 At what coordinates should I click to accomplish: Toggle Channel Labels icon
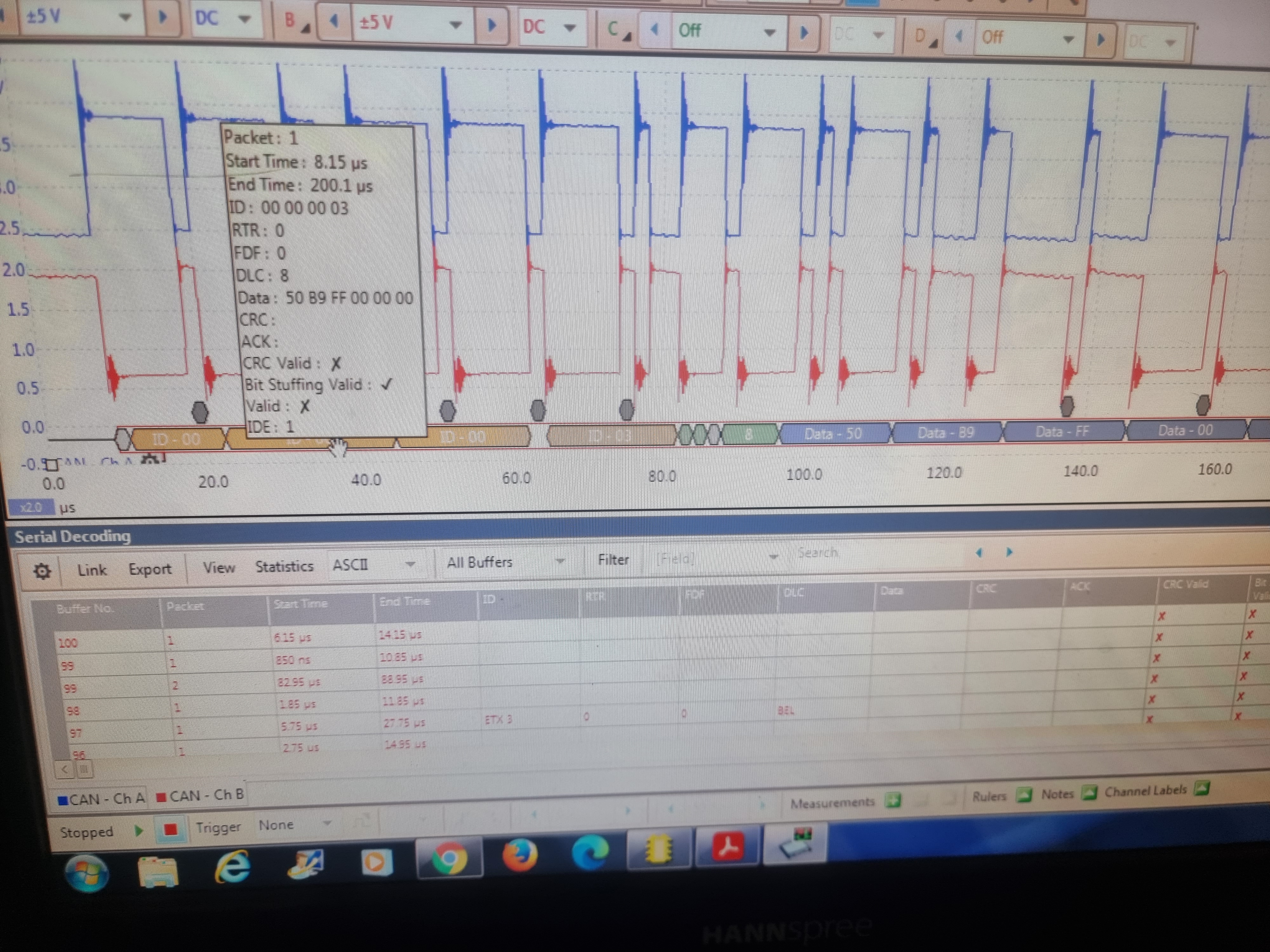[1202, 789]
